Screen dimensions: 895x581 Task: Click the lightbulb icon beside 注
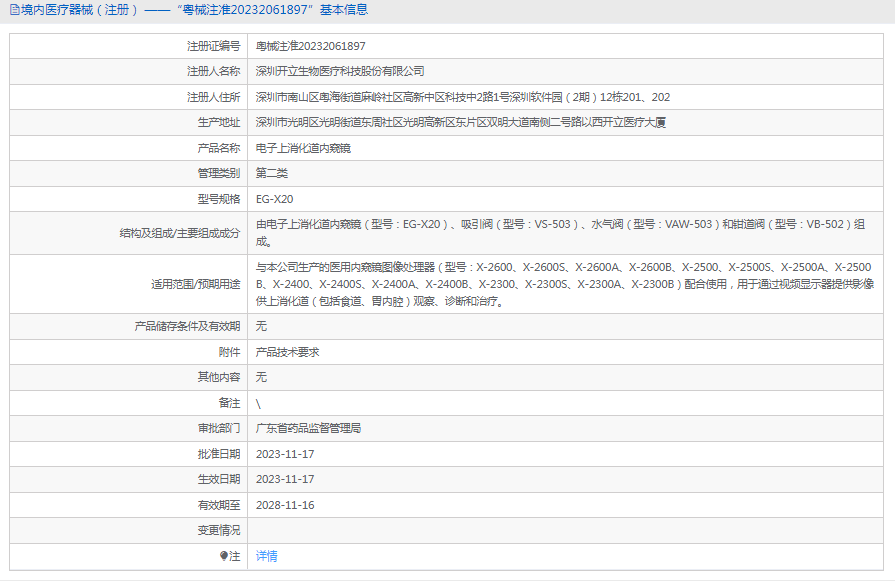point(224,556)
